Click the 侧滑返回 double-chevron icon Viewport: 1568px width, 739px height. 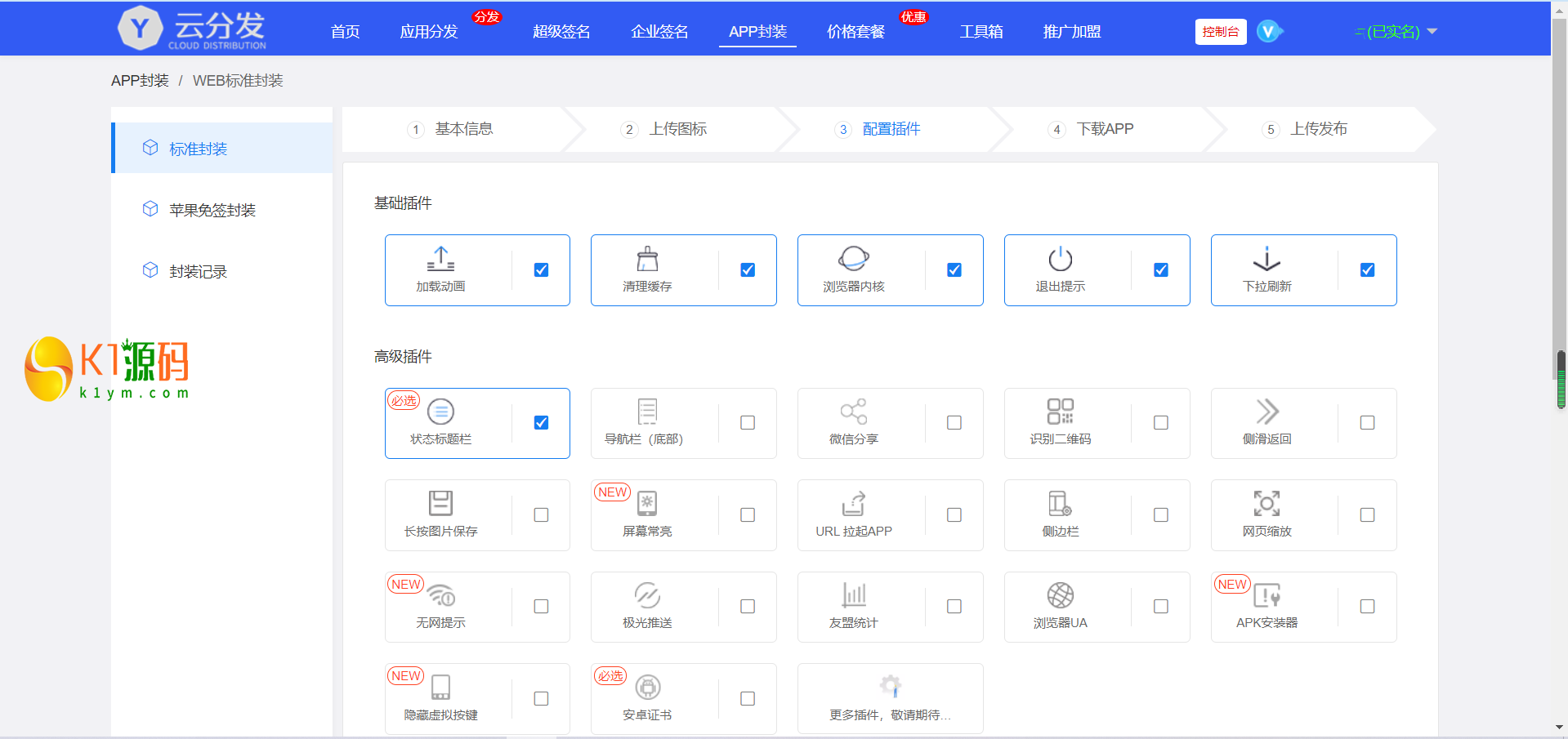(1266, 412)
